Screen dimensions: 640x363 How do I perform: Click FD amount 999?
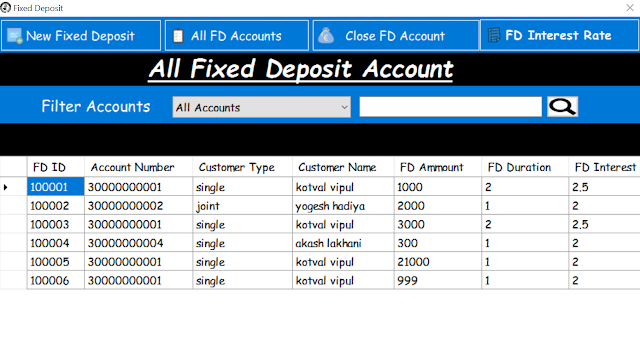point(438,281)
